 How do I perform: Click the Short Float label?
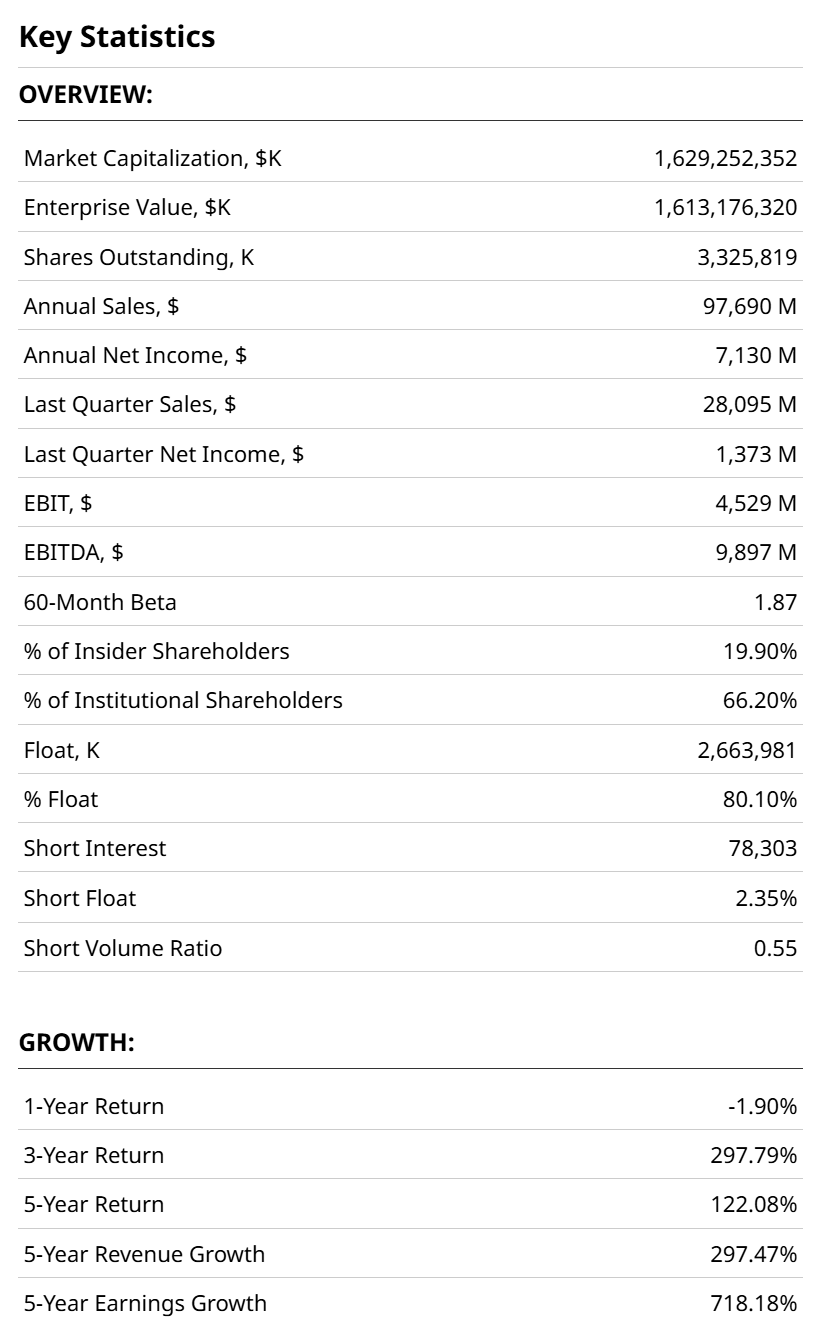(80, 898)
